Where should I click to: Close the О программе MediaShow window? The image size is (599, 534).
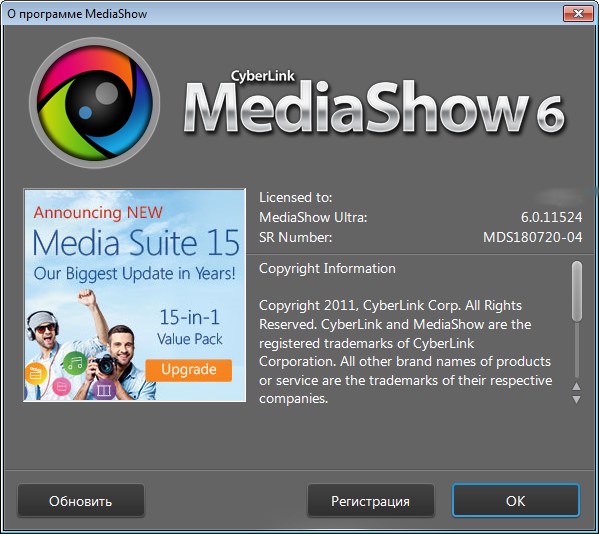pos(578,14)
